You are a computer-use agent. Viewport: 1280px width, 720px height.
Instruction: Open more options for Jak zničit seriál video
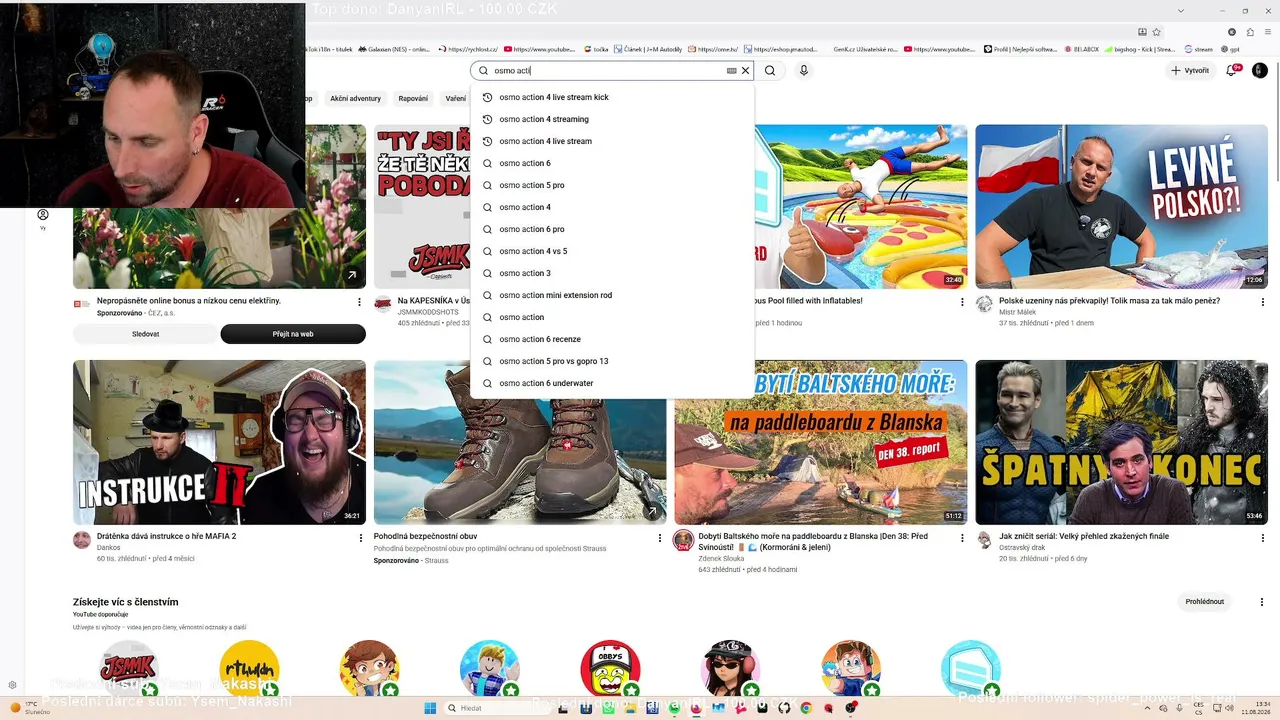(x=1261, y=538)
